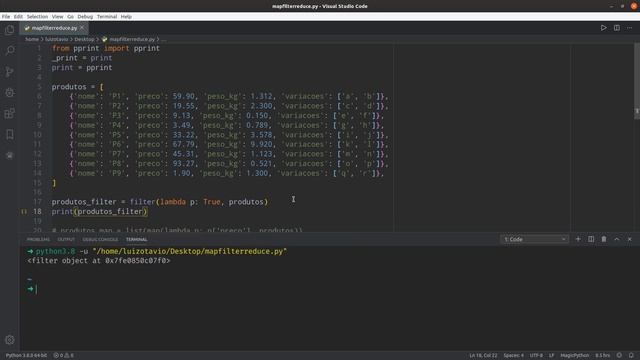This screenshot has height=360, width=640.
Task: Open the last activity bar icon below Bookmarks
Action: 9,155
